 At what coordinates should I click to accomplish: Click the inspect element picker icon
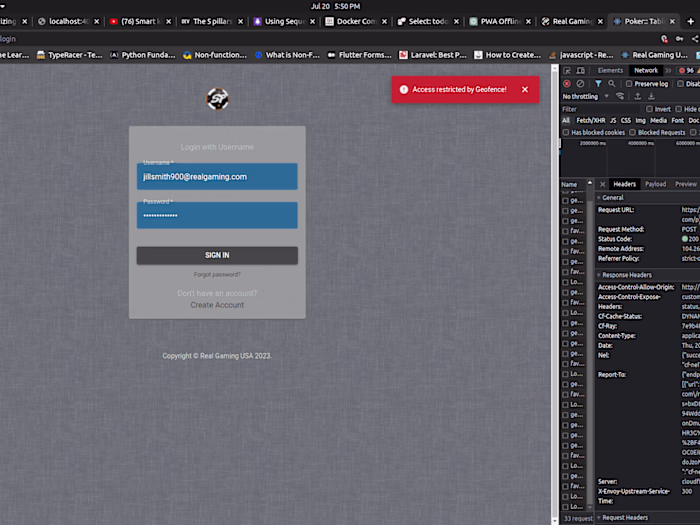[567, 71]
